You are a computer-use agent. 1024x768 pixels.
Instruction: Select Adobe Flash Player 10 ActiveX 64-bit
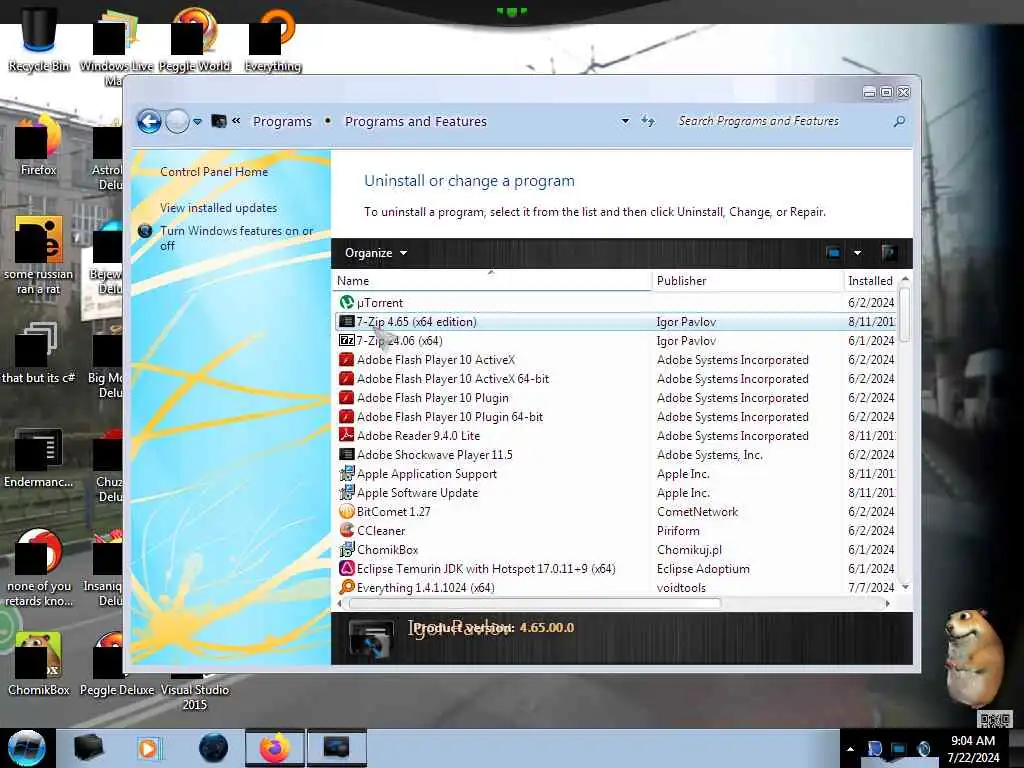click(x=615, y=379)
